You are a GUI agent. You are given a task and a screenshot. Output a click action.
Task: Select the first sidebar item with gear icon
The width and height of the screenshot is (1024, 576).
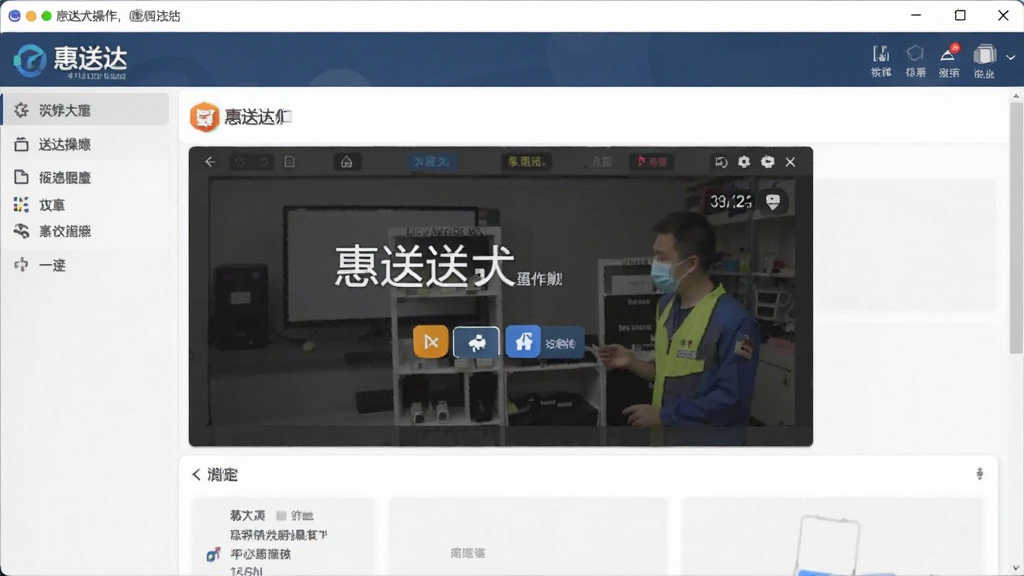[x=86, y=110]
